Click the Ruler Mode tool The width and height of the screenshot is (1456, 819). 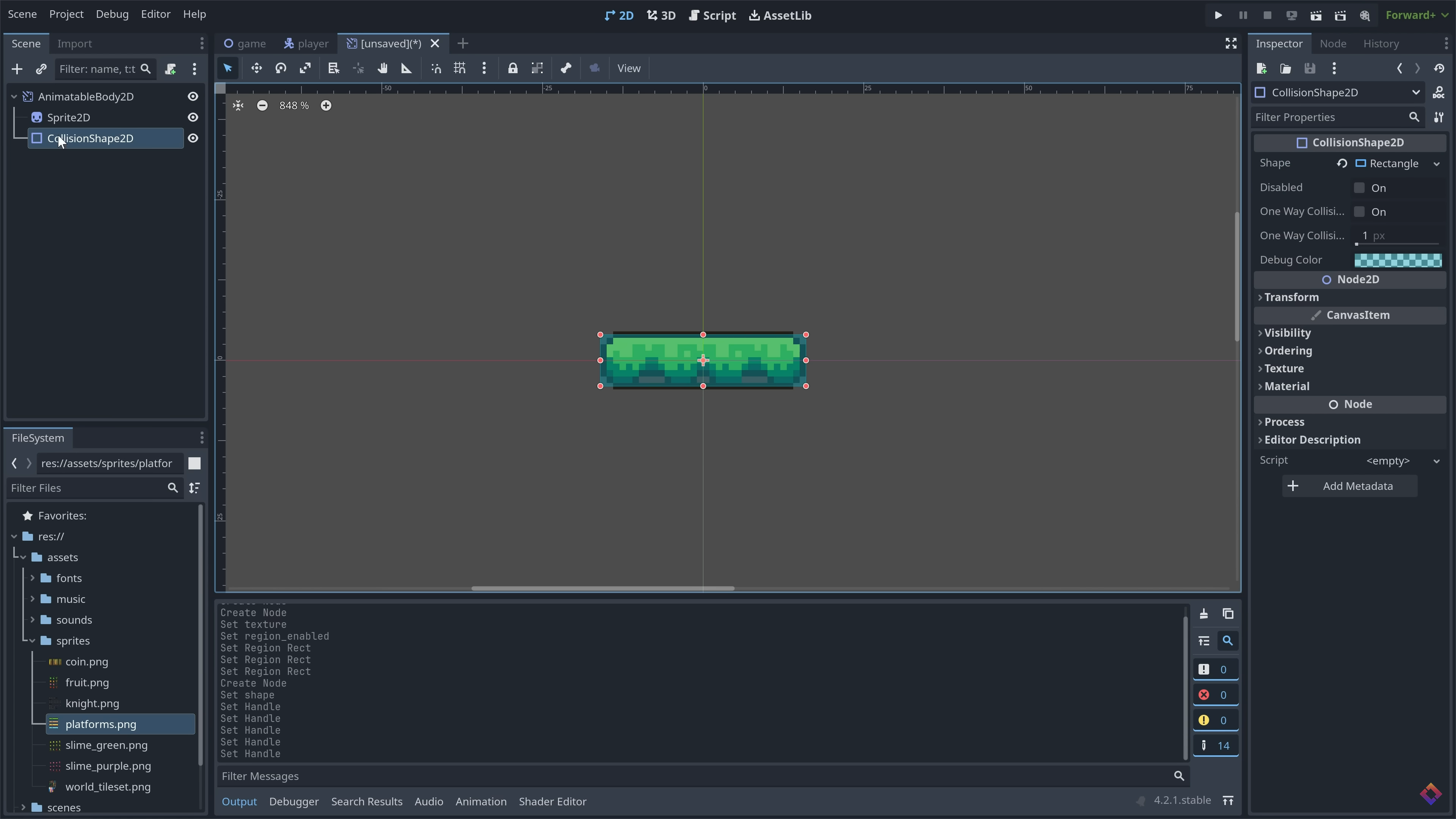click(x=406, y=68)
